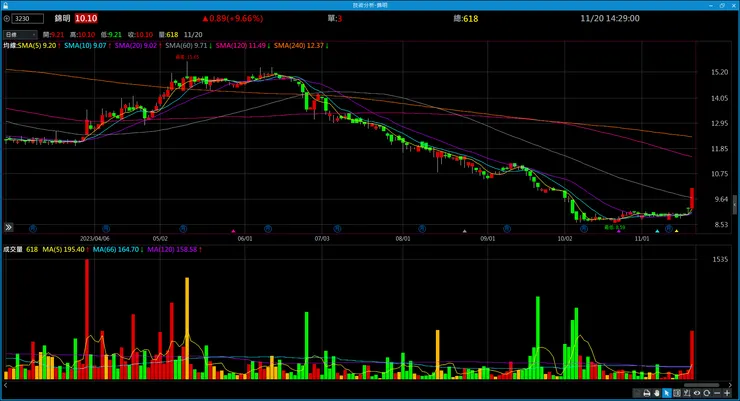Click the circular refresh icon
This screenshot has width=740, height=401.
pyautogui.click(x=706, y=393)
